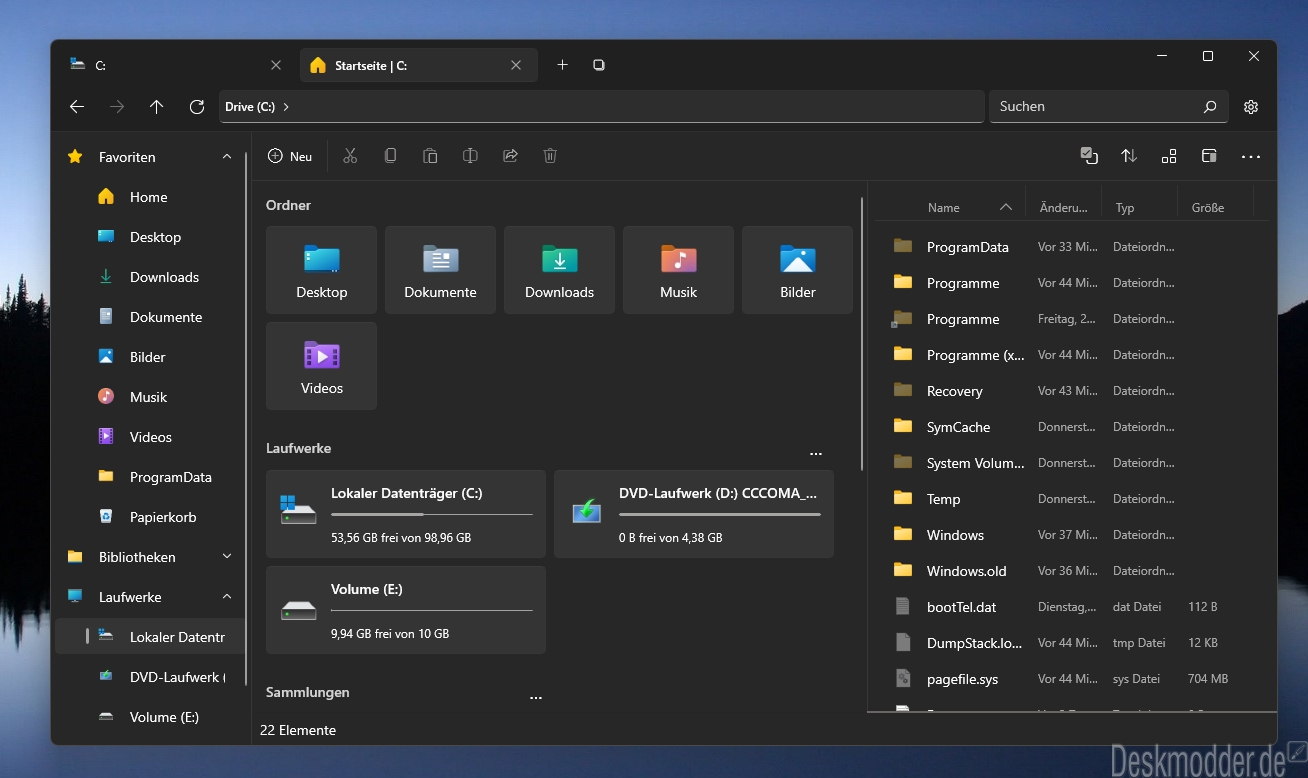This screenshot has width=1308, height=778.
Task: Open Videos in the sidebar
Action: click(x=150, y=437)
